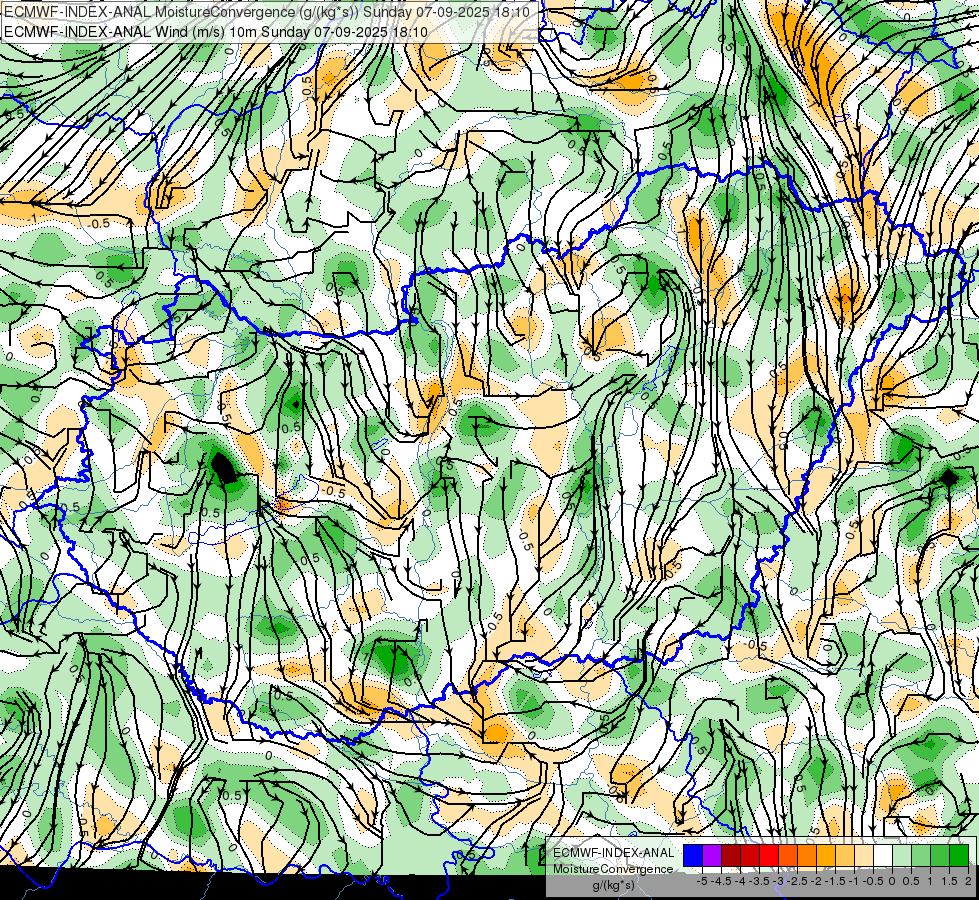Pick the red-orange swatch between -3 and -2.5
This screenshot has height=900, width=979.
click(788, 856)
